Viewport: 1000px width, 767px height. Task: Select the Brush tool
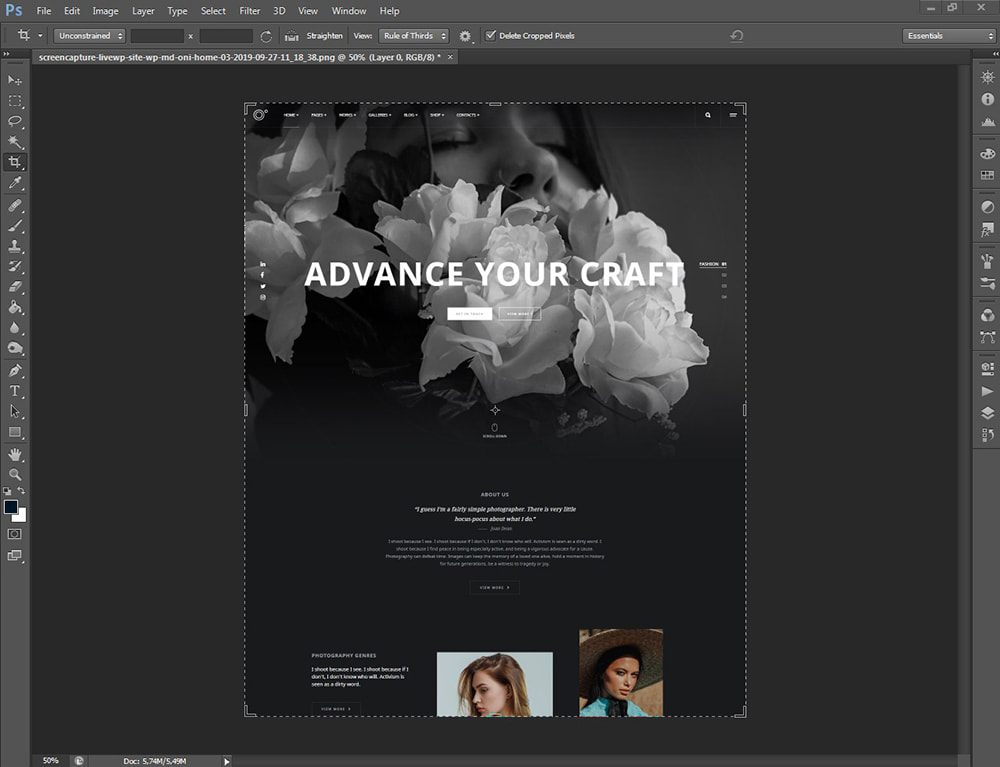(15, 226)
